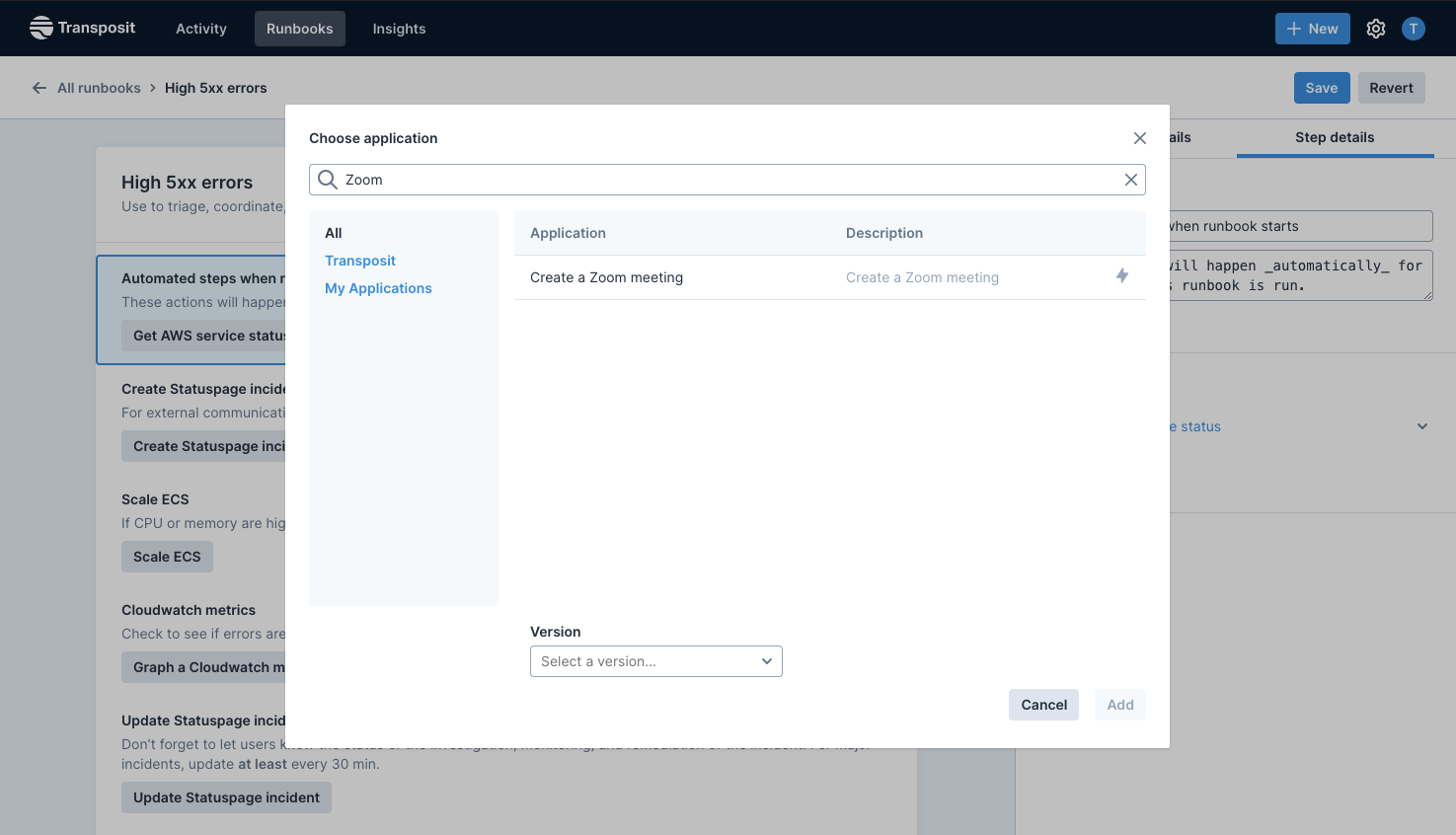
Task: Open the settings gear icon
Action: tap(1376, 29)
